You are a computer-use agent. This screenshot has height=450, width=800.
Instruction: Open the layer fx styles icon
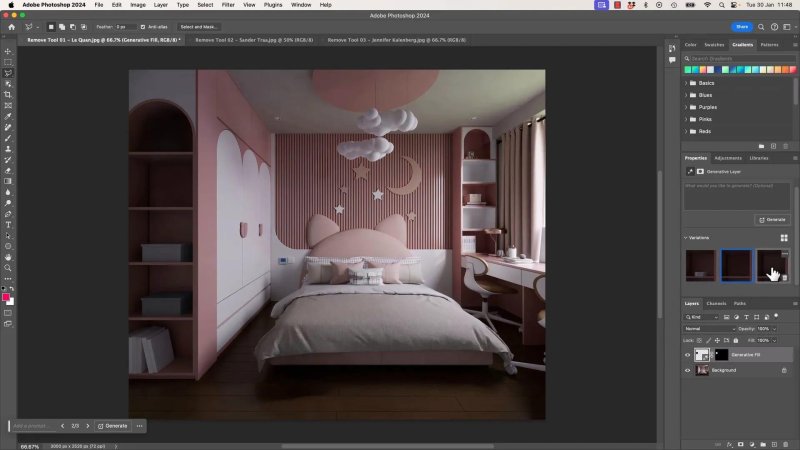[x=729, y=444]
